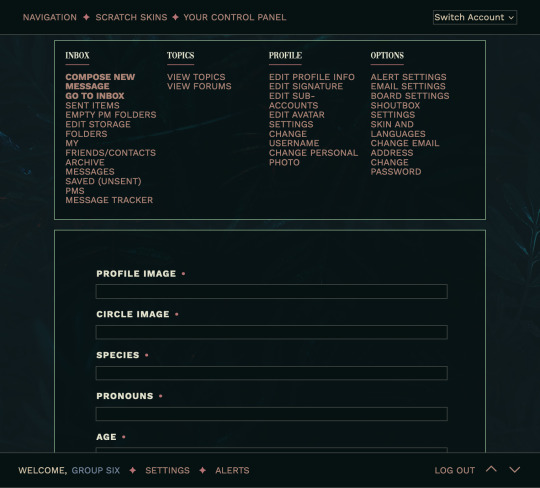Screen dimensions: 540x488
Task: Click the Age field label
Action: (x=106, y=437)
